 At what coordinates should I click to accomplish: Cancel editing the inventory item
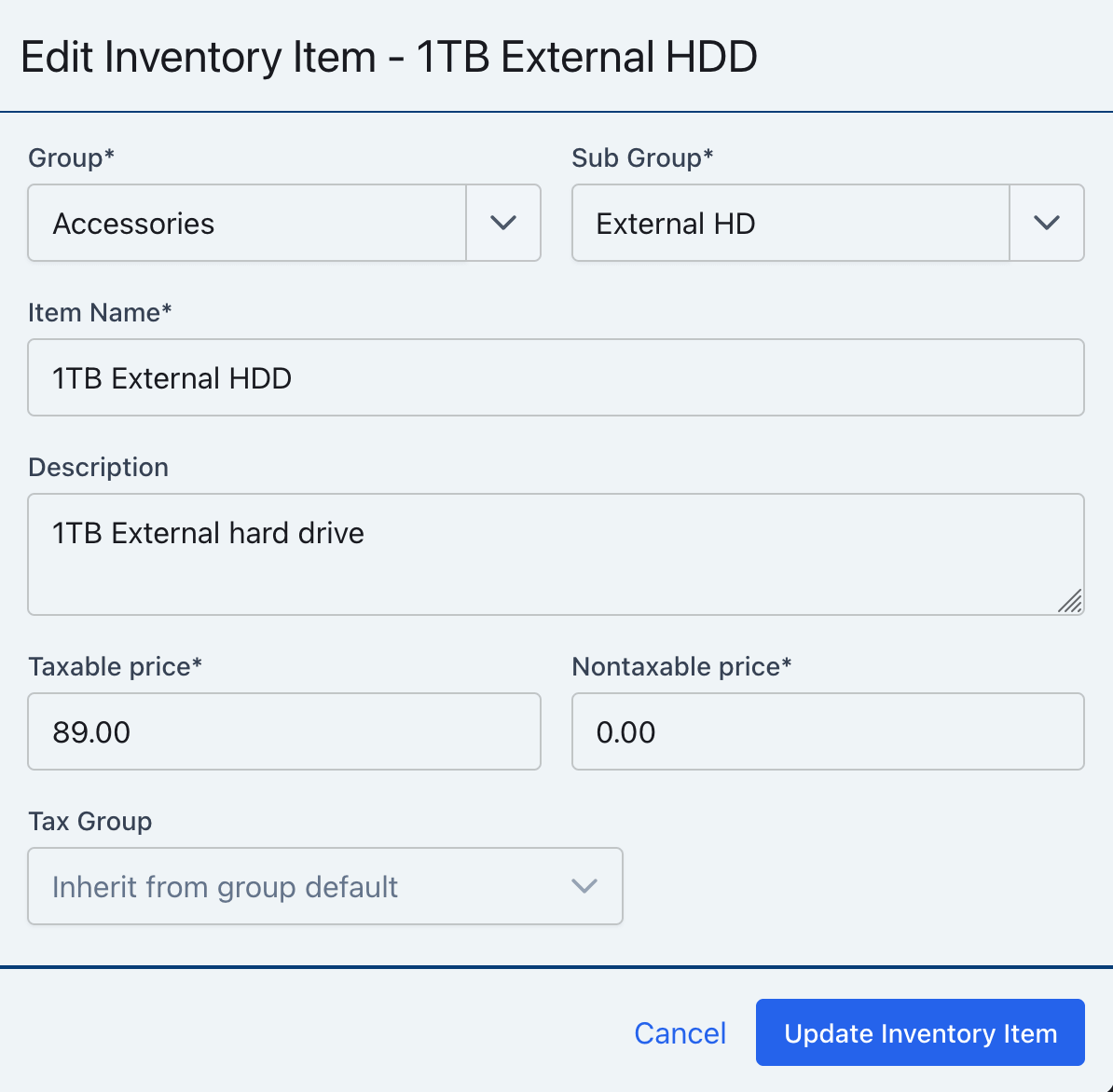[680, 1033]
